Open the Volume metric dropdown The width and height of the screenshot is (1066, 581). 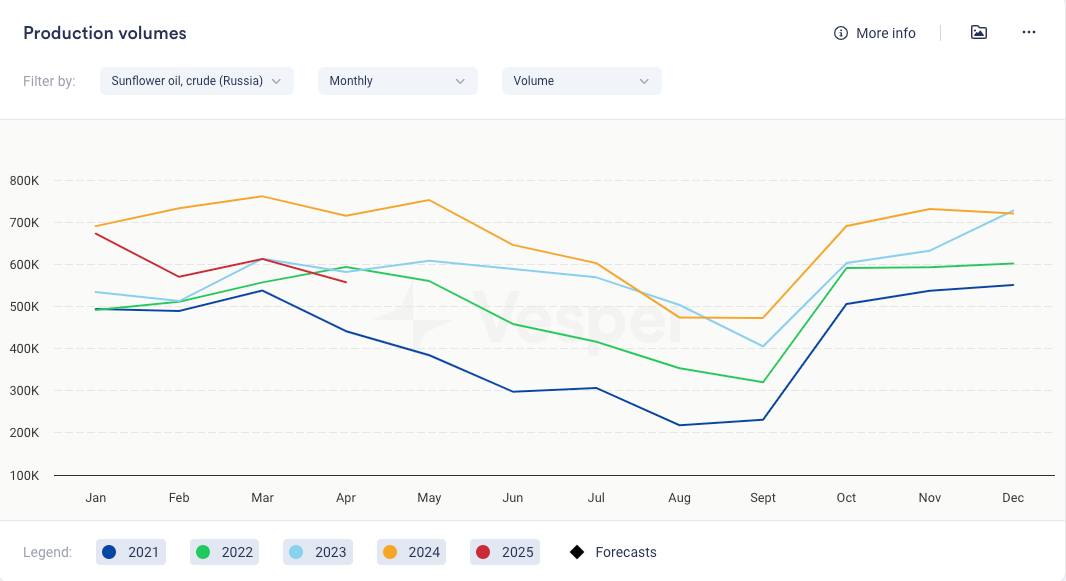(x=581, y=81)
